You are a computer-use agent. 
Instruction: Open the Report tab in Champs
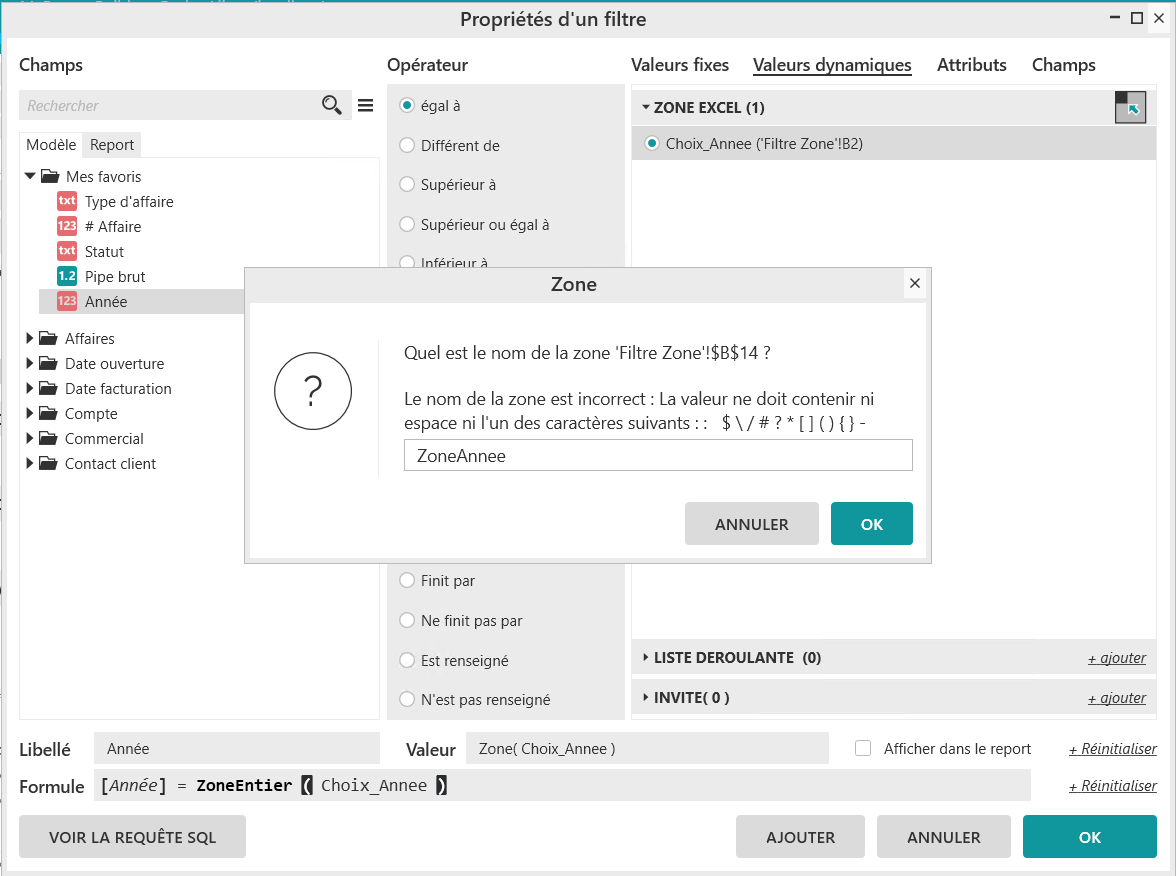pos(112,145)
